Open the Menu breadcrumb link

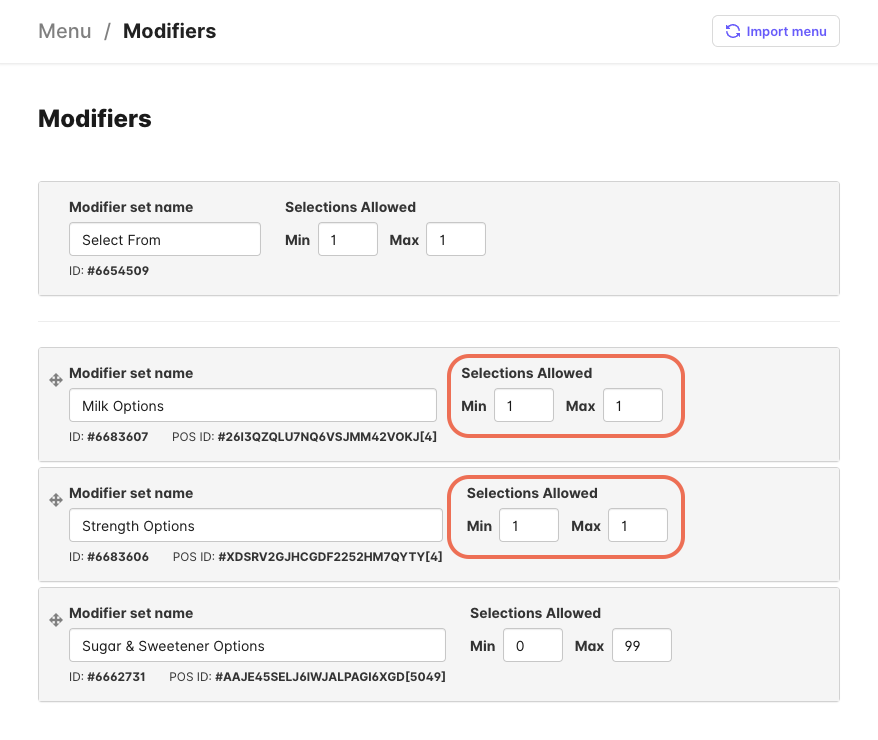coord(64,31)
